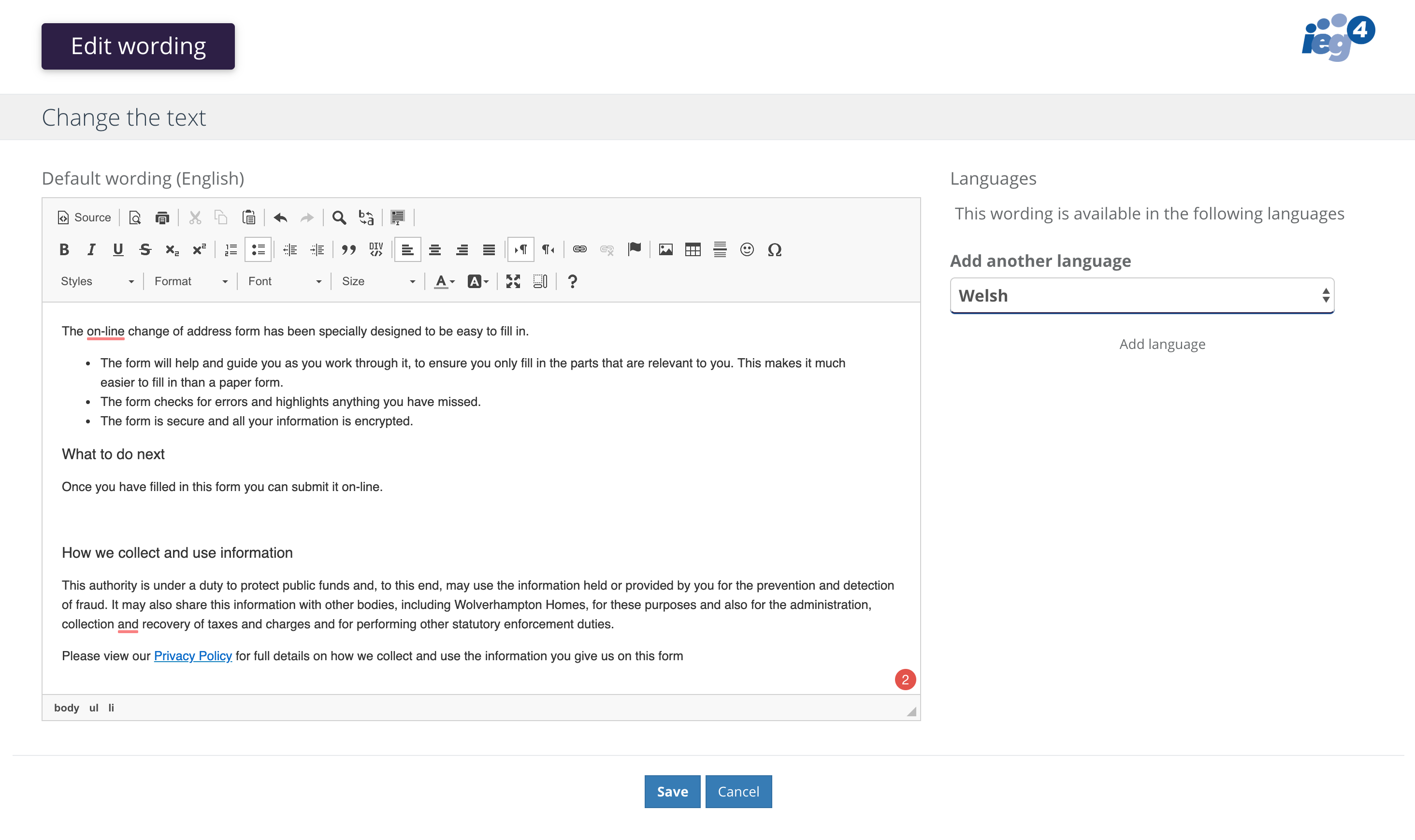Toggle Bold formatting
Viewport: 1415px width, 840px height.
point(64,249)
